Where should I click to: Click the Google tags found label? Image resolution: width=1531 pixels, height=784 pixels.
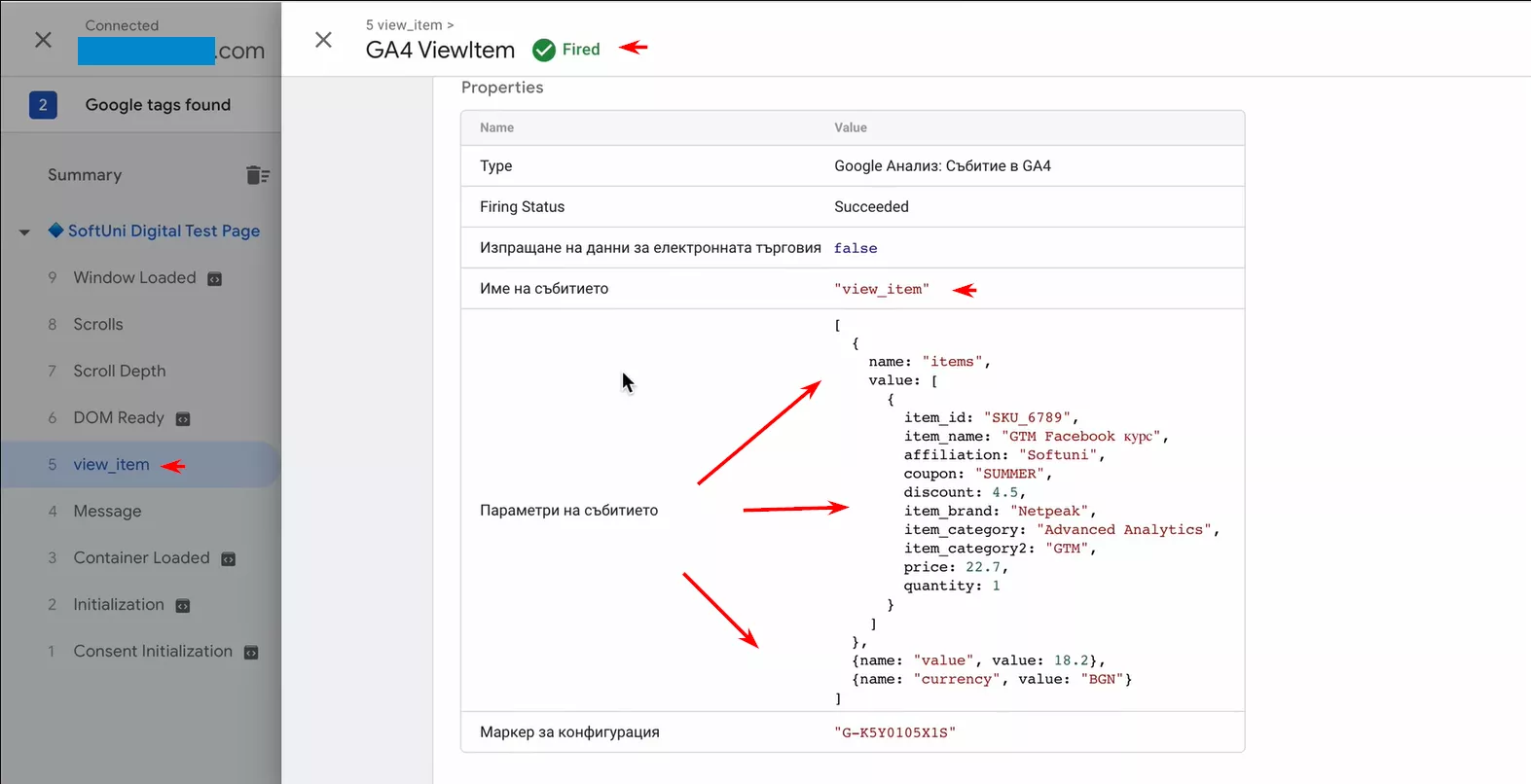(x=158, y=105)
